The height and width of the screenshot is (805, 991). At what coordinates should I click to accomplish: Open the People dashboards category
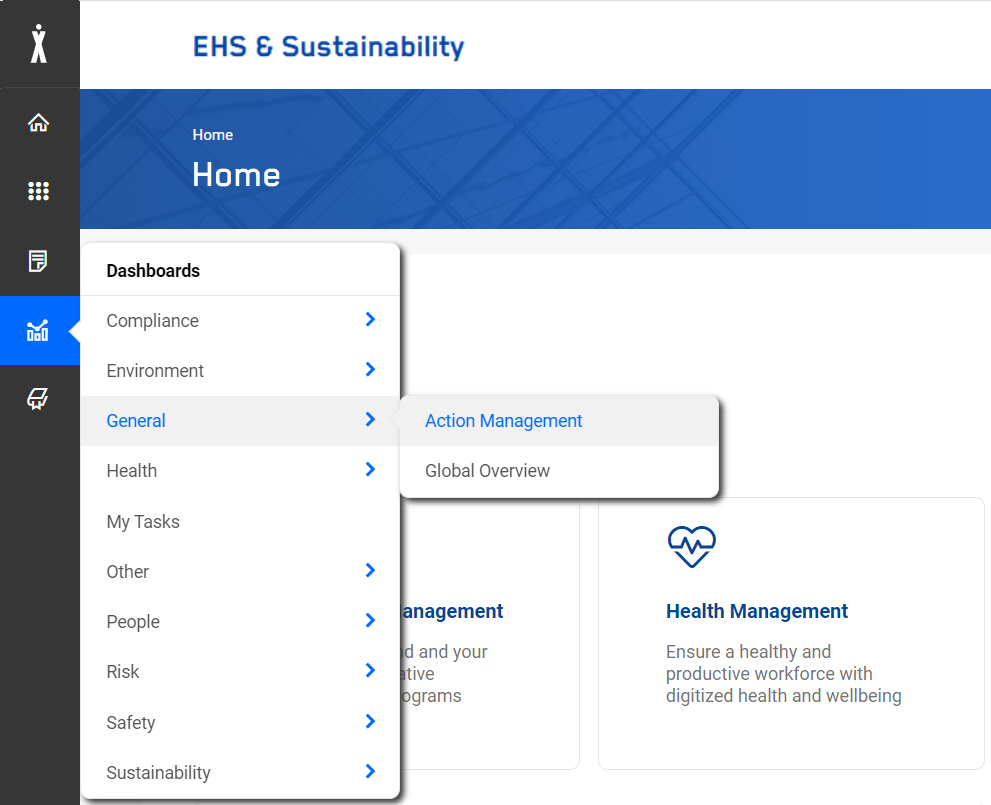point(133,622)
